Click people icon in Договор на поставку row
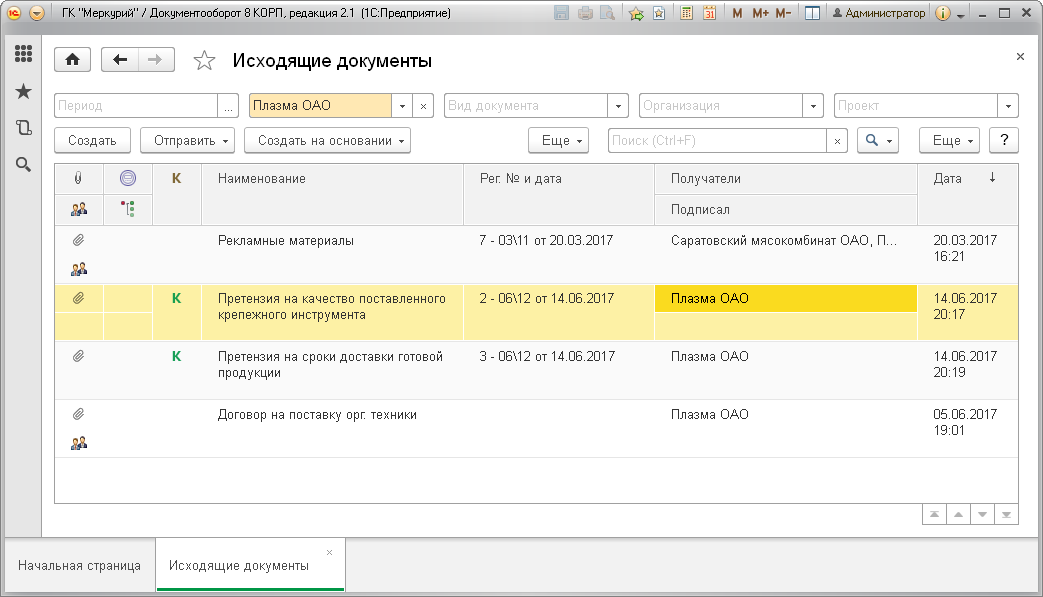 click(78, 443)
